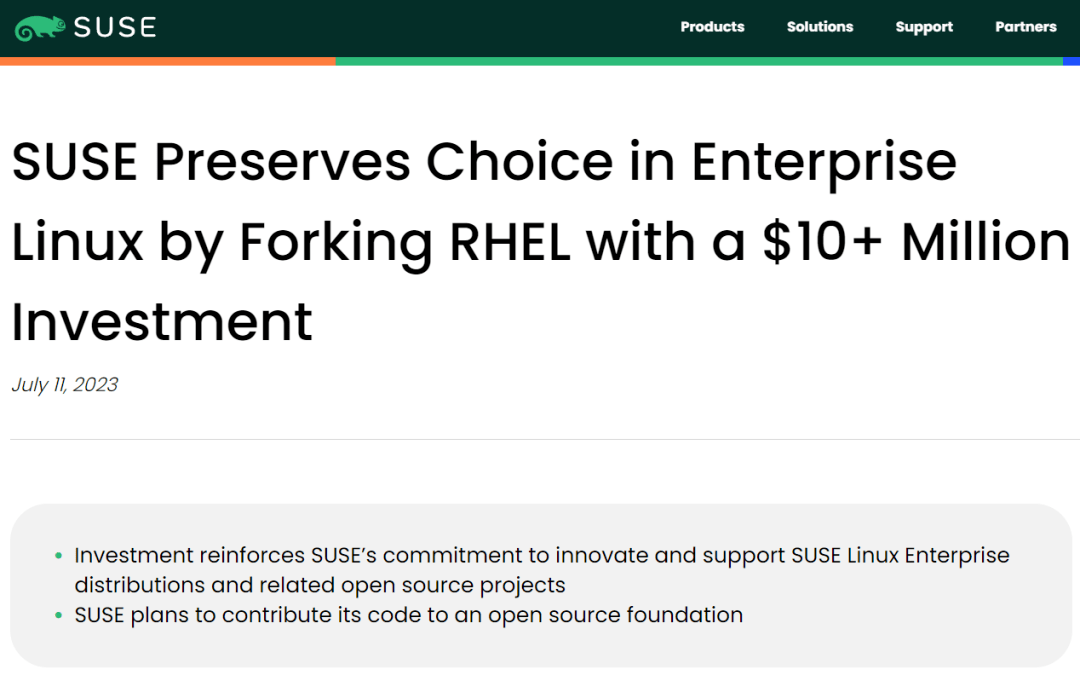
Task: Click the dark green header bar background
Action: point(450,28)
